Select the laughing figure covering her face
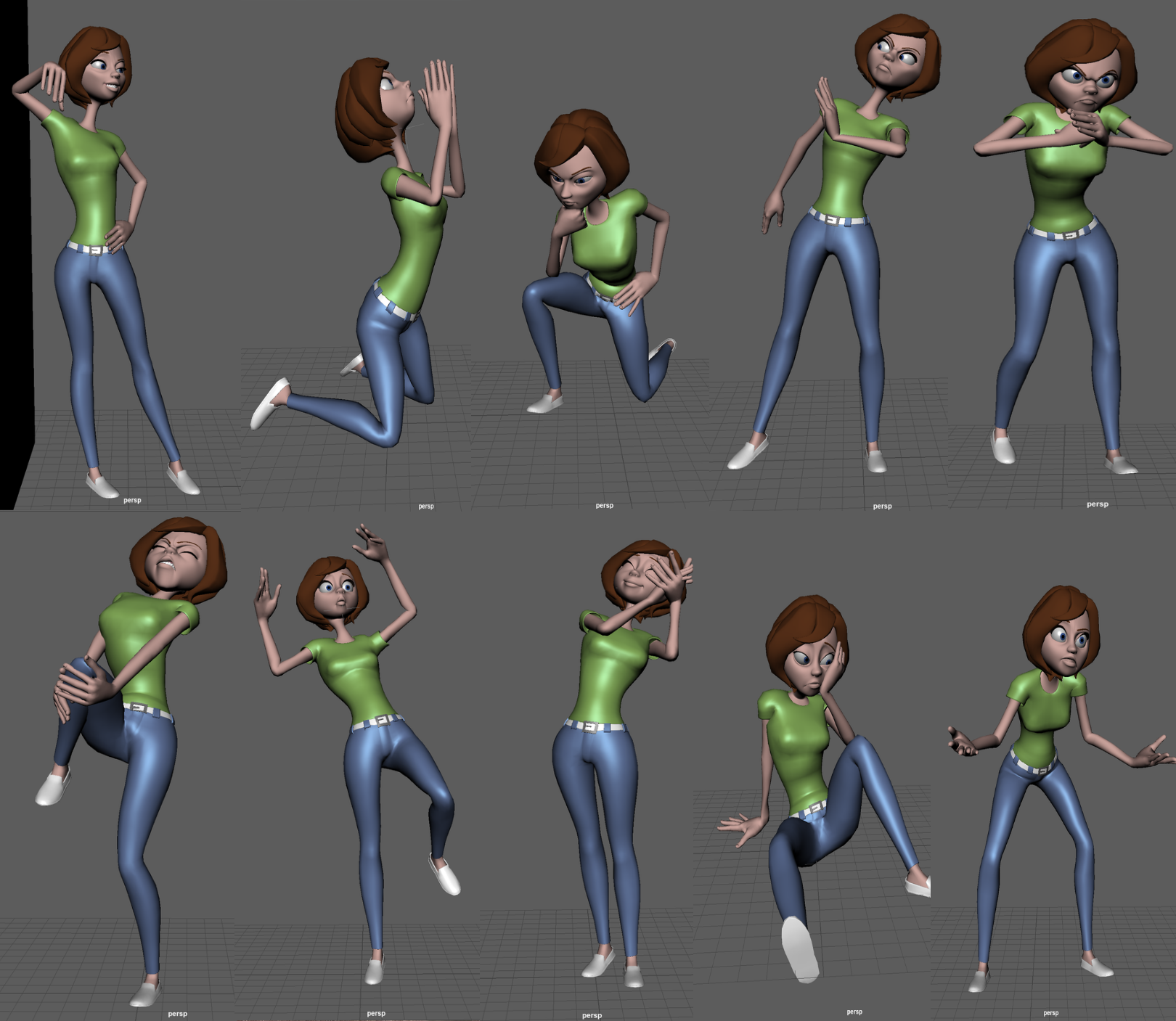 click(624, 762)
